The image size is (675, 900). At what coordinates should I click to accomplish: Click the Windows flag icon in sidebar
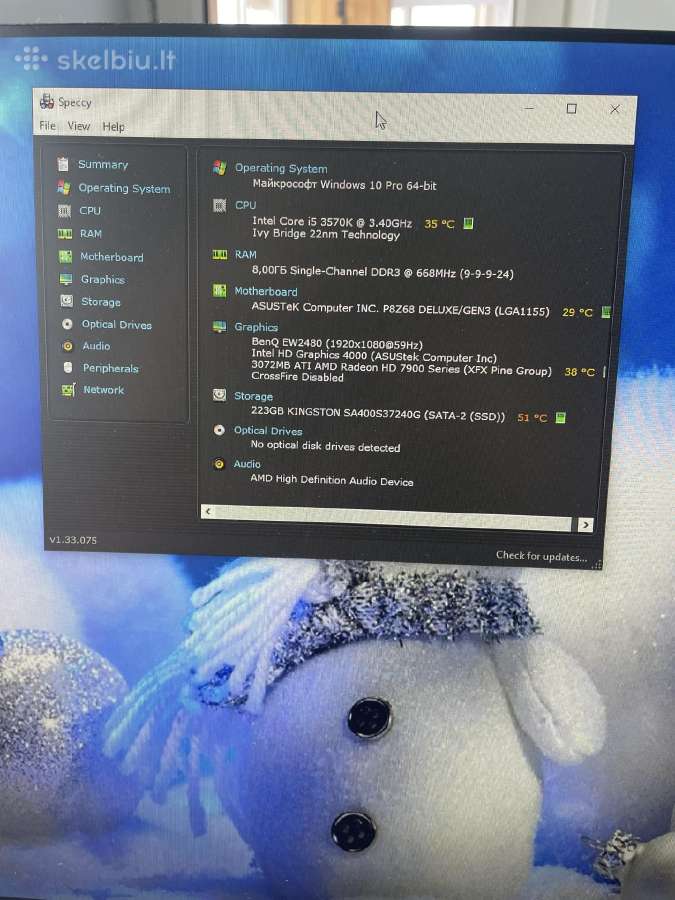click(64, 188)
